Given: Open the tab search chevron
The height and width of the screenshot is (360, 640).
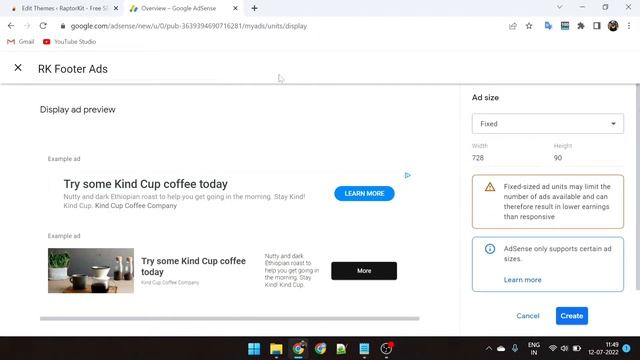Looking at the screenshot, I should (560, 7).
